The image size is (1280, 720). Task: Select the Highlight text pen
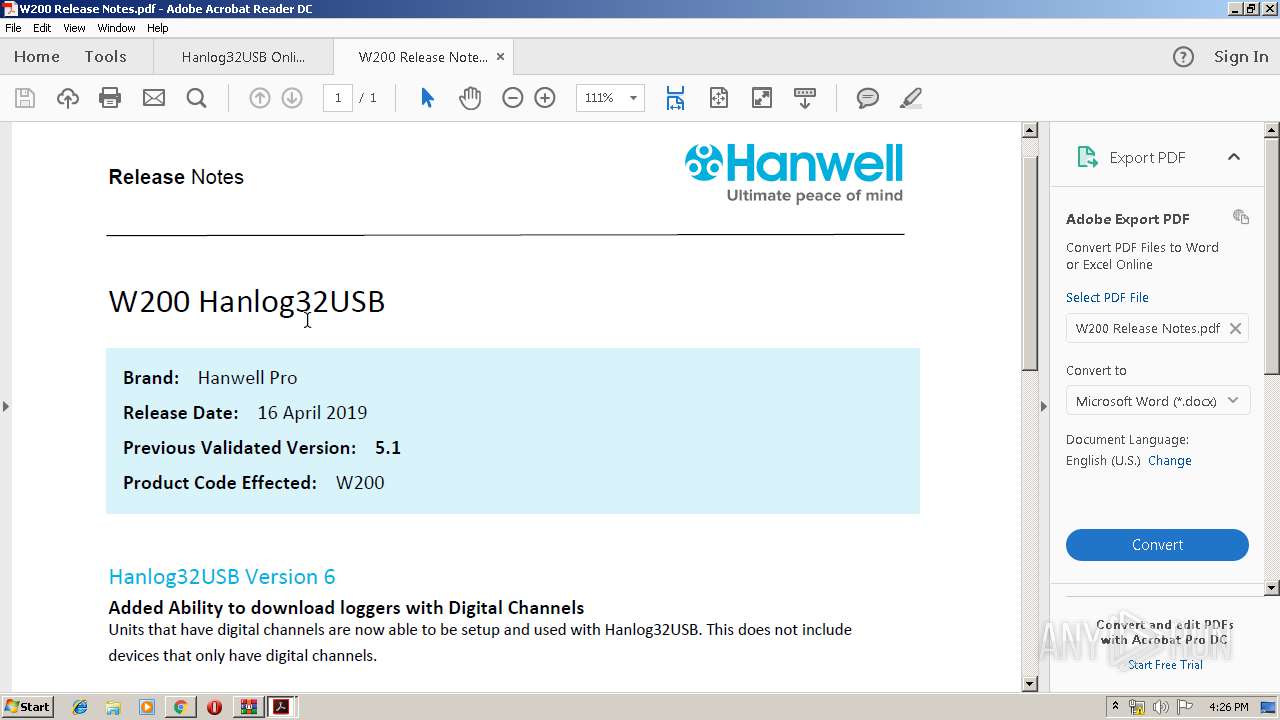tap(910, 98)
